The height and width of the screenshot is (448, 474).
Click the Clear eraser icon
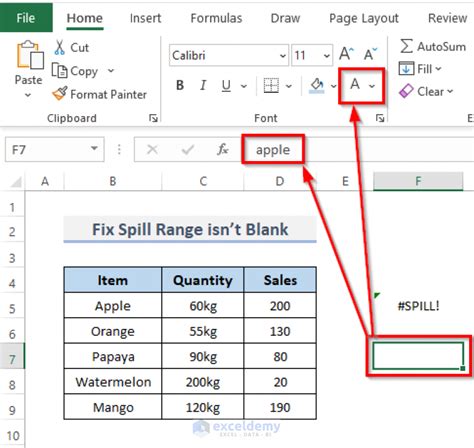pyautogui.click(x=406, y=91)
